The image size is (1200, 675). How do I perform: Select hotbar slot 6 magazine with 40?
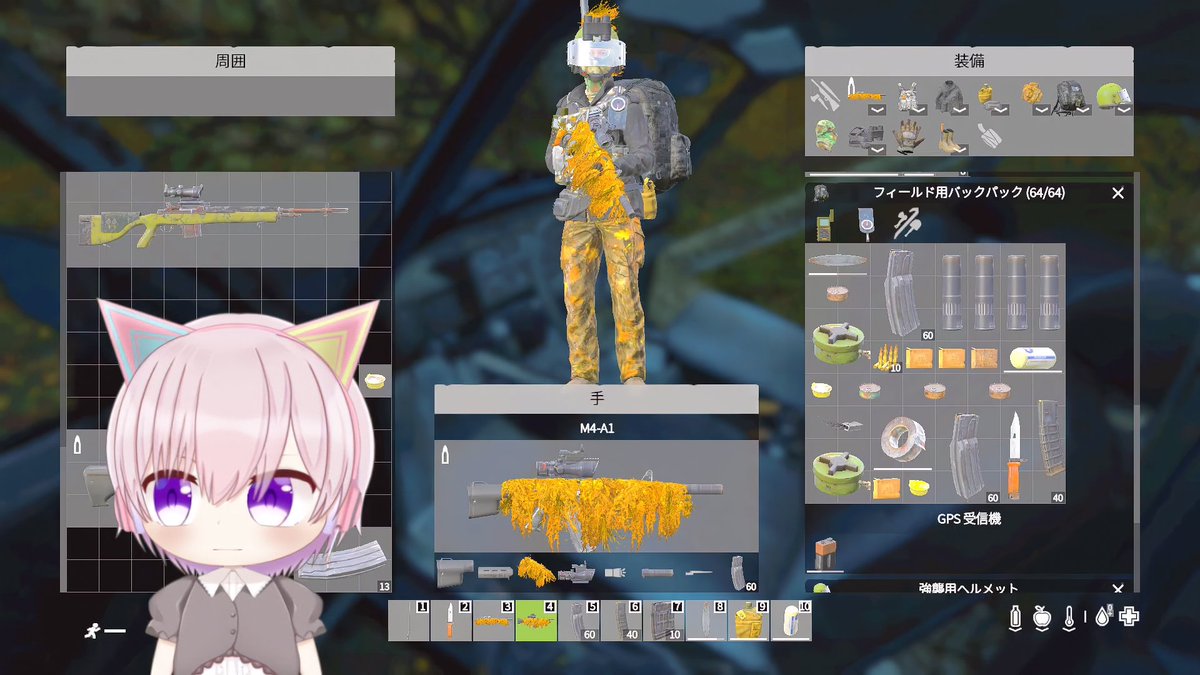(x=621, y=620)
